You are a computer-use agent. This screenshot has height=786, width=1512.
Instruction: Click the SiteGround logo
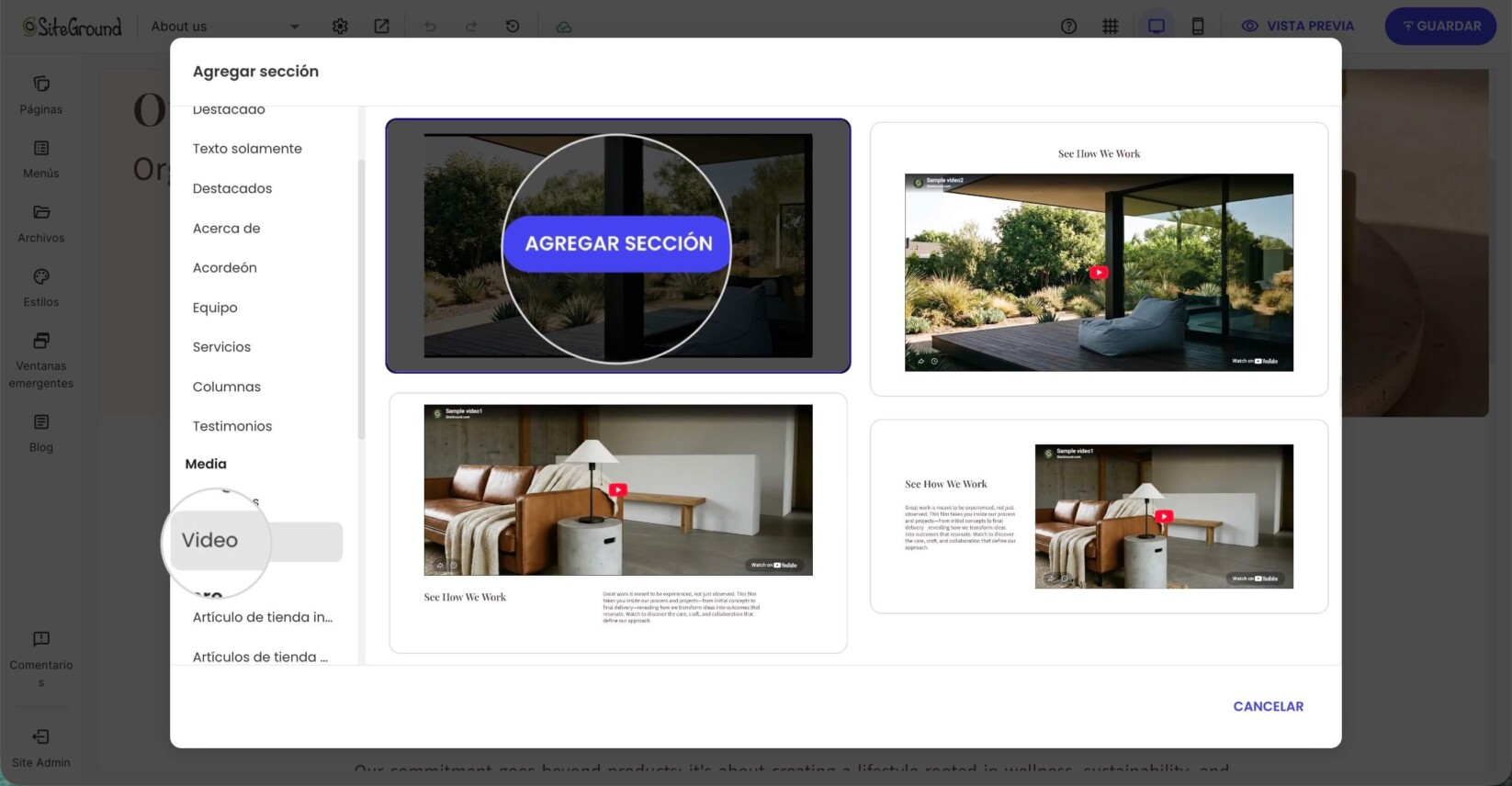pos(72,27)
